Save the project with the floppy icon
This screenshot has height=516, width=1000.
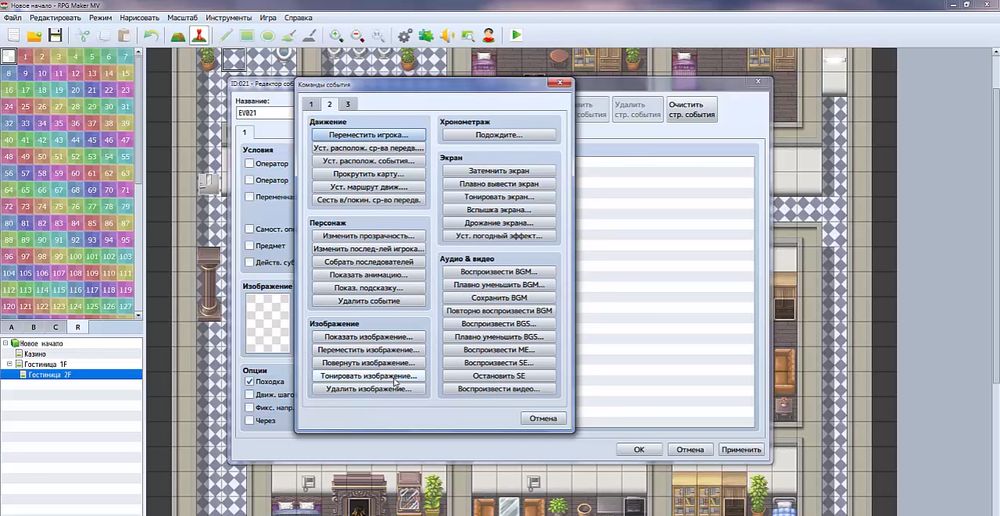pyautogui.click(x=55, y=36)
